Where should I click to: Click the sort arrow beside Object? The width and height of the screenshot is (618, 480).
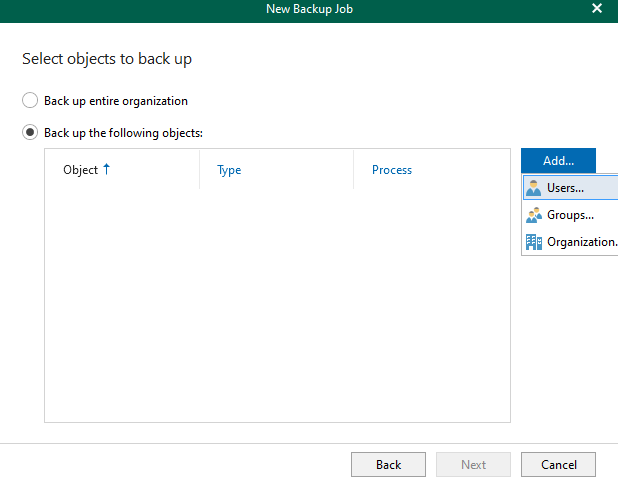click(x=106, y=169)
